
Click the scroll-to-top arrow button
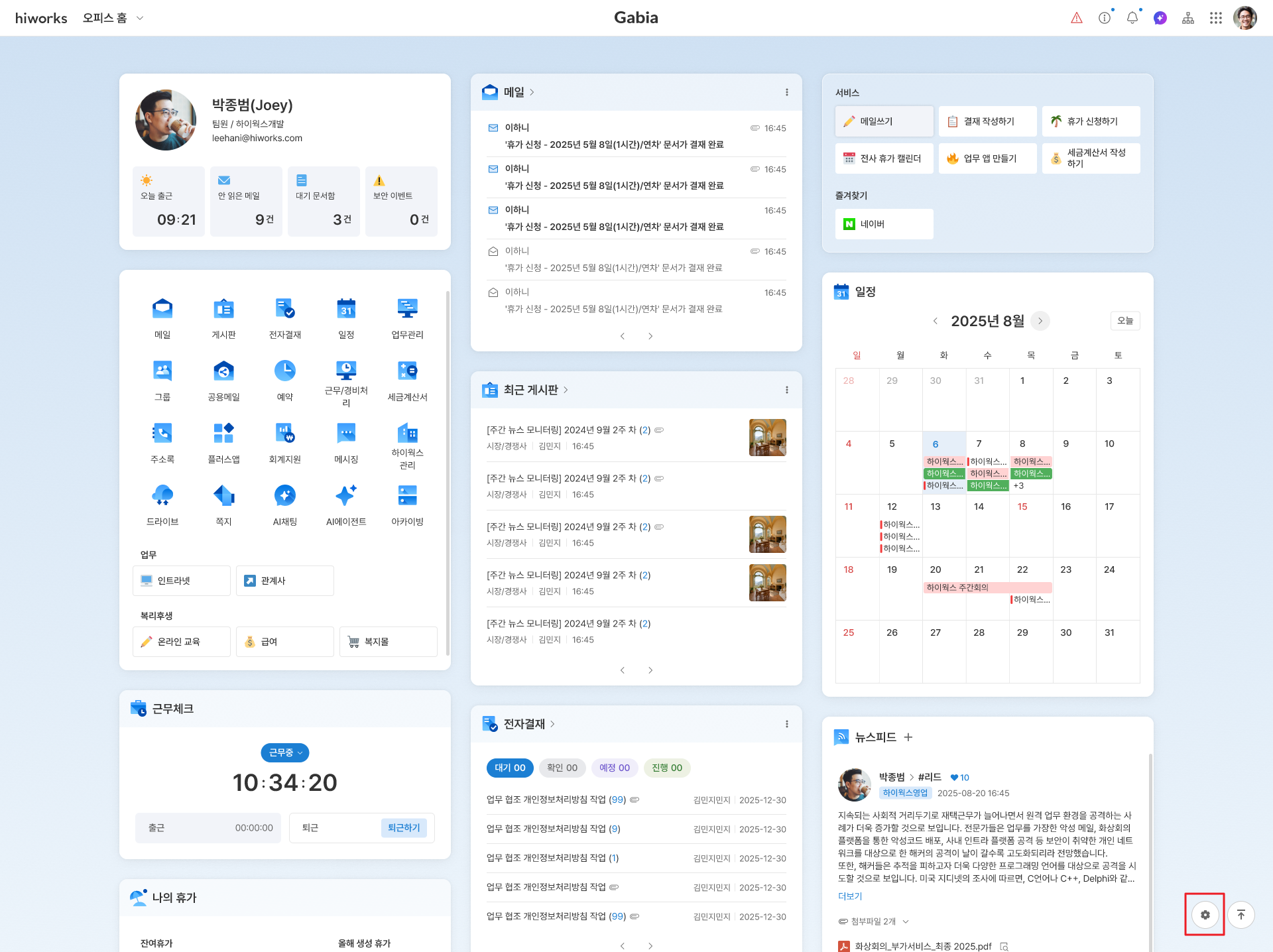click(x=1241, y=915)
